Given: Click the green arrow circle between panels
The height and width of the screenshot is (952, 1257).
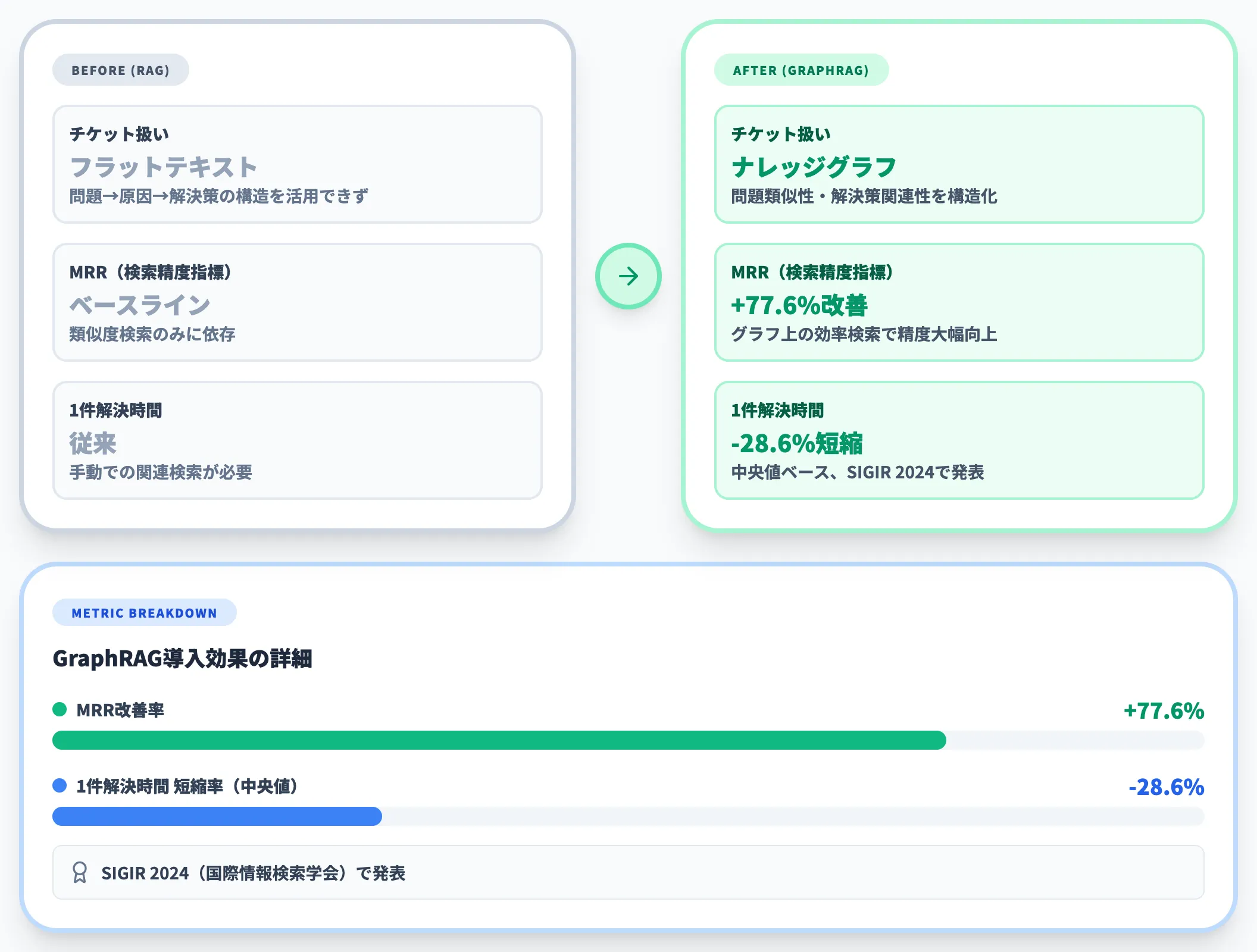Looking at the screenshot, I should 628,276.
